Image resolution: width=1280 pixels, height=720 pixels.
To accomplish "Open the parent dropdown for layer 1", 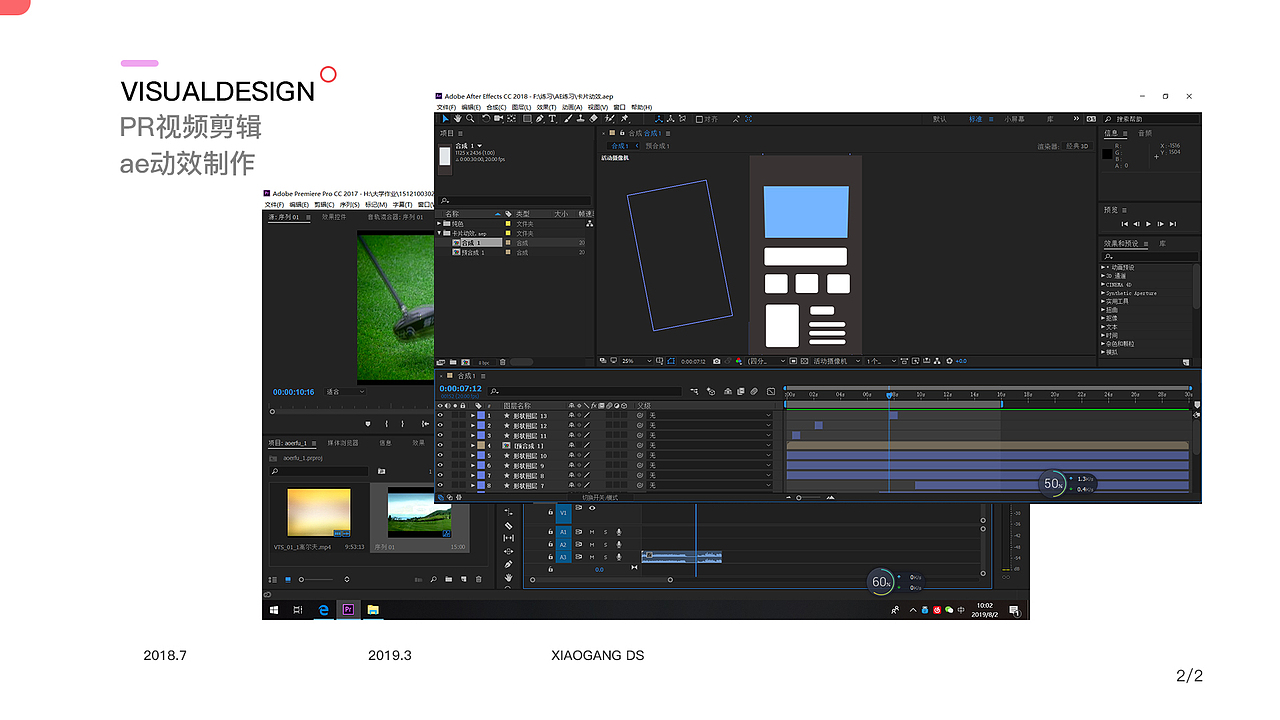I will pos(710,415).
